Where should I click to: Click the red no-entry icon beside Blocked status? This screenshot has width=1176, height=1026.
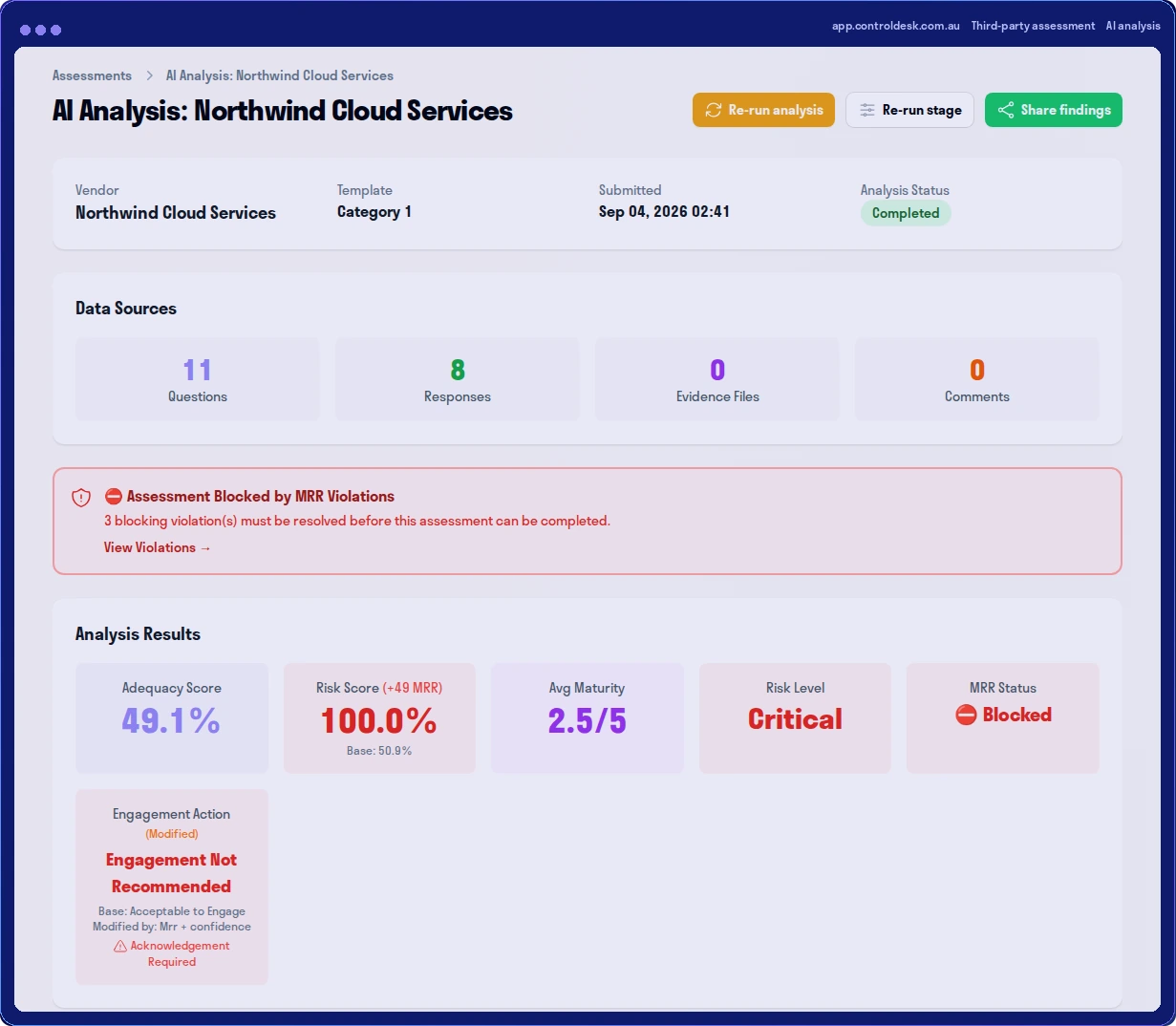point(966,715)
